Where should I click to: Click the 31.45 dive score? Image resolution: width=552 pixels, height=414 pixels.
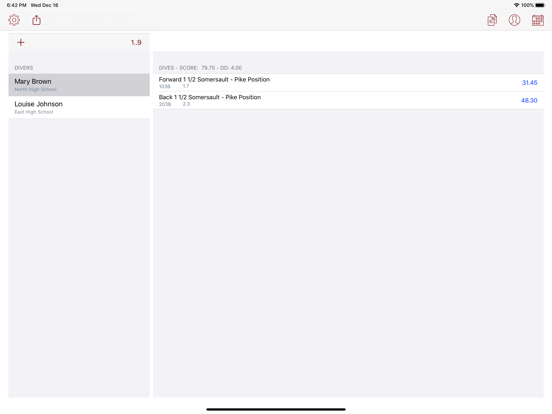(x=529, y=83)
